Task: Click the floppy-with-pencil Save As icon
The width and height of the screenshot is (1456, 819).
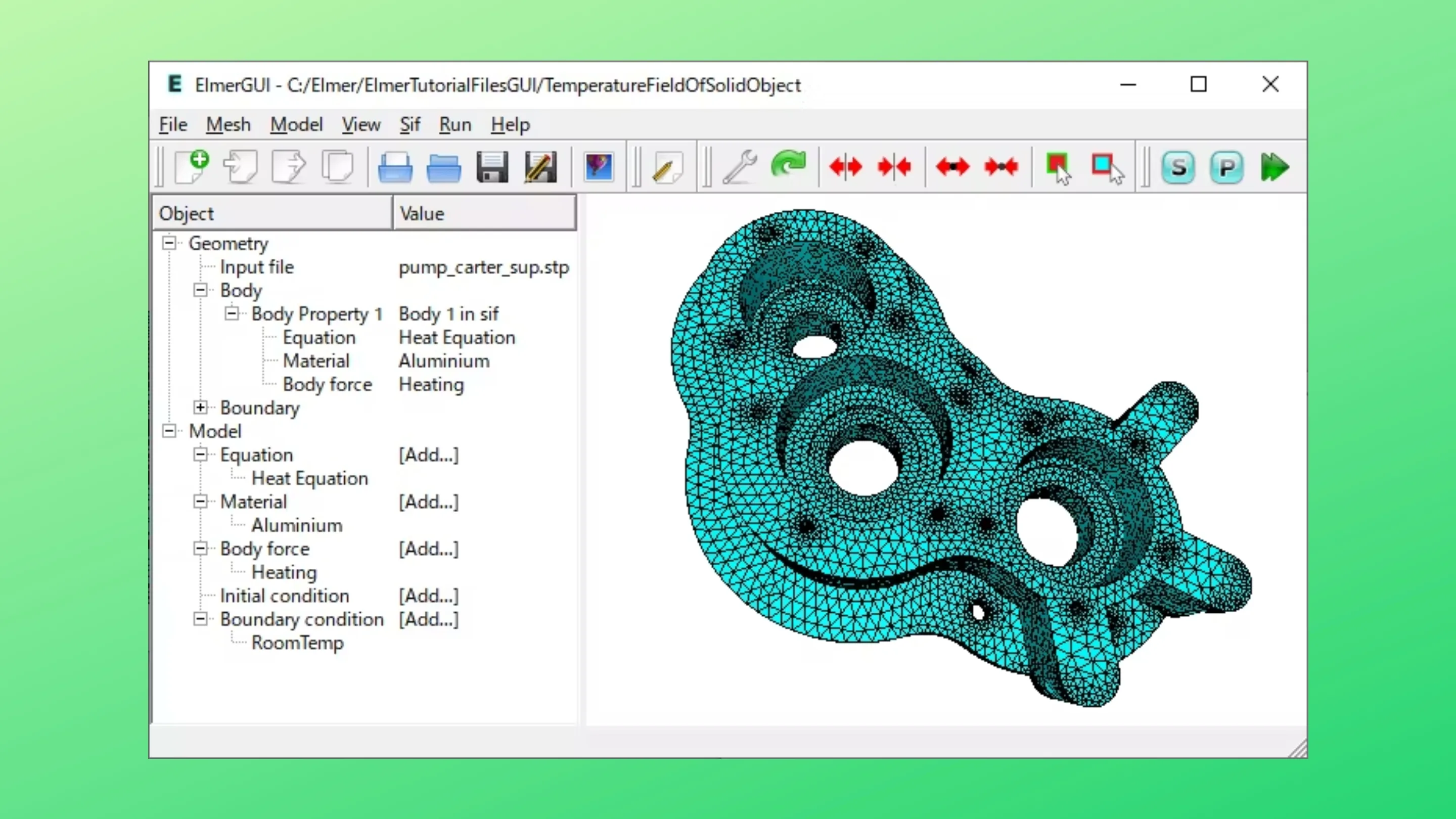Action: (541, 167)
